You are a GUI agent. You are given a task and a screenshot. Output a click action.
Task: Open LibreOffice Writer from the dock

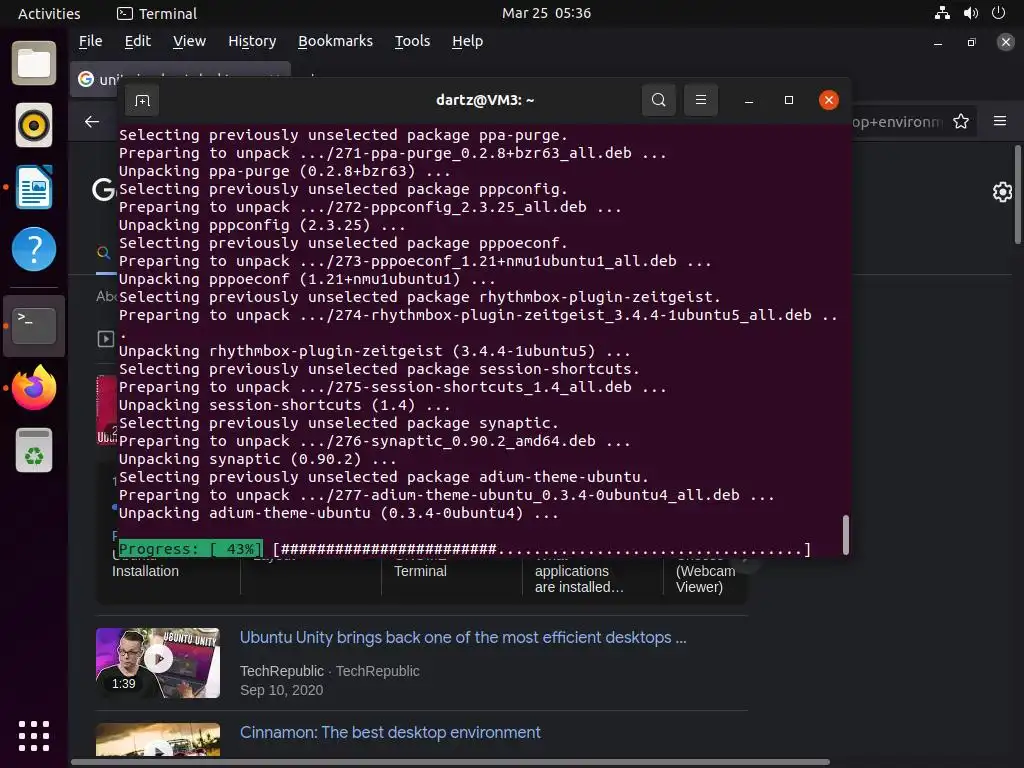[x=34, y=187]
